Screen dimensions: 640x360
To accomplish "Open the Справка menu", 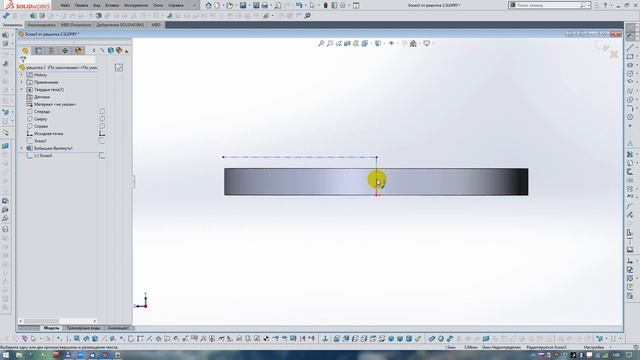I will tap(176, 5).
